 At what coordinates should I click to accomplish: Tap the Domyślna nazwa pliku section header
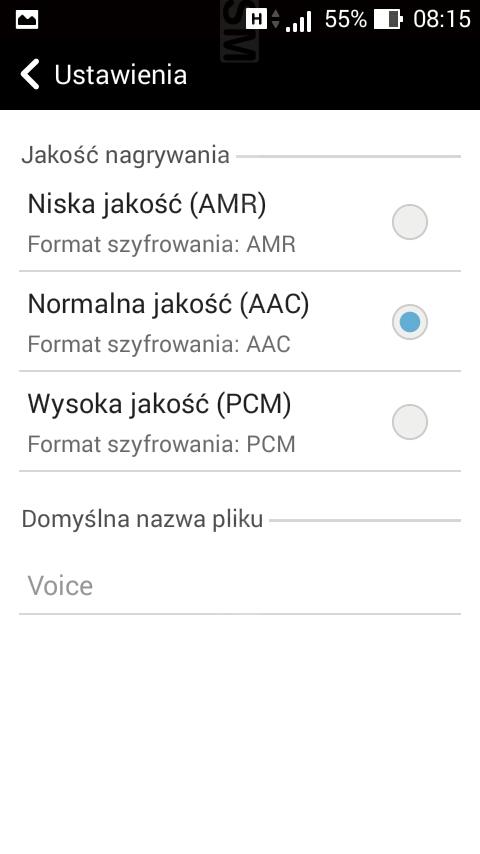[142, 519]
